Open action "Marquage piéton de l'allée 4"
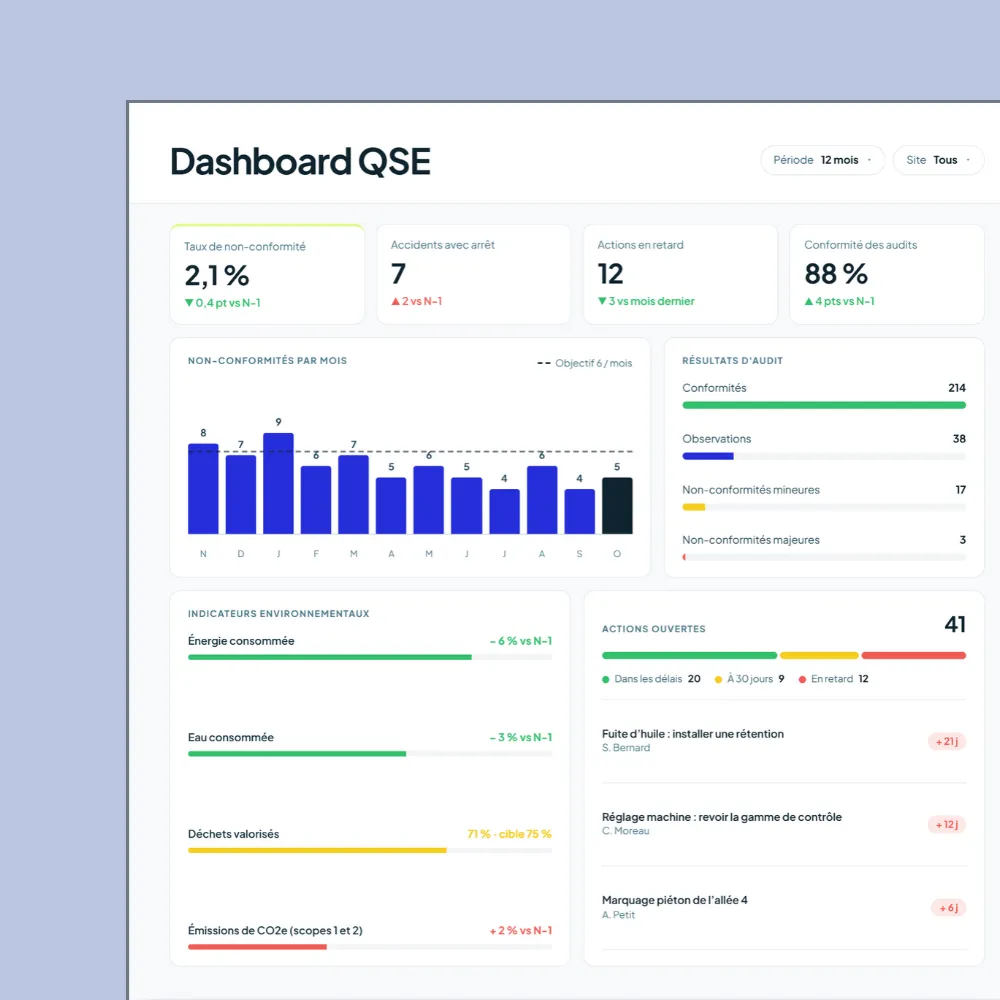Image resolution: width=1000 pixels, height=1000 pixels. (x=784, y=908)
